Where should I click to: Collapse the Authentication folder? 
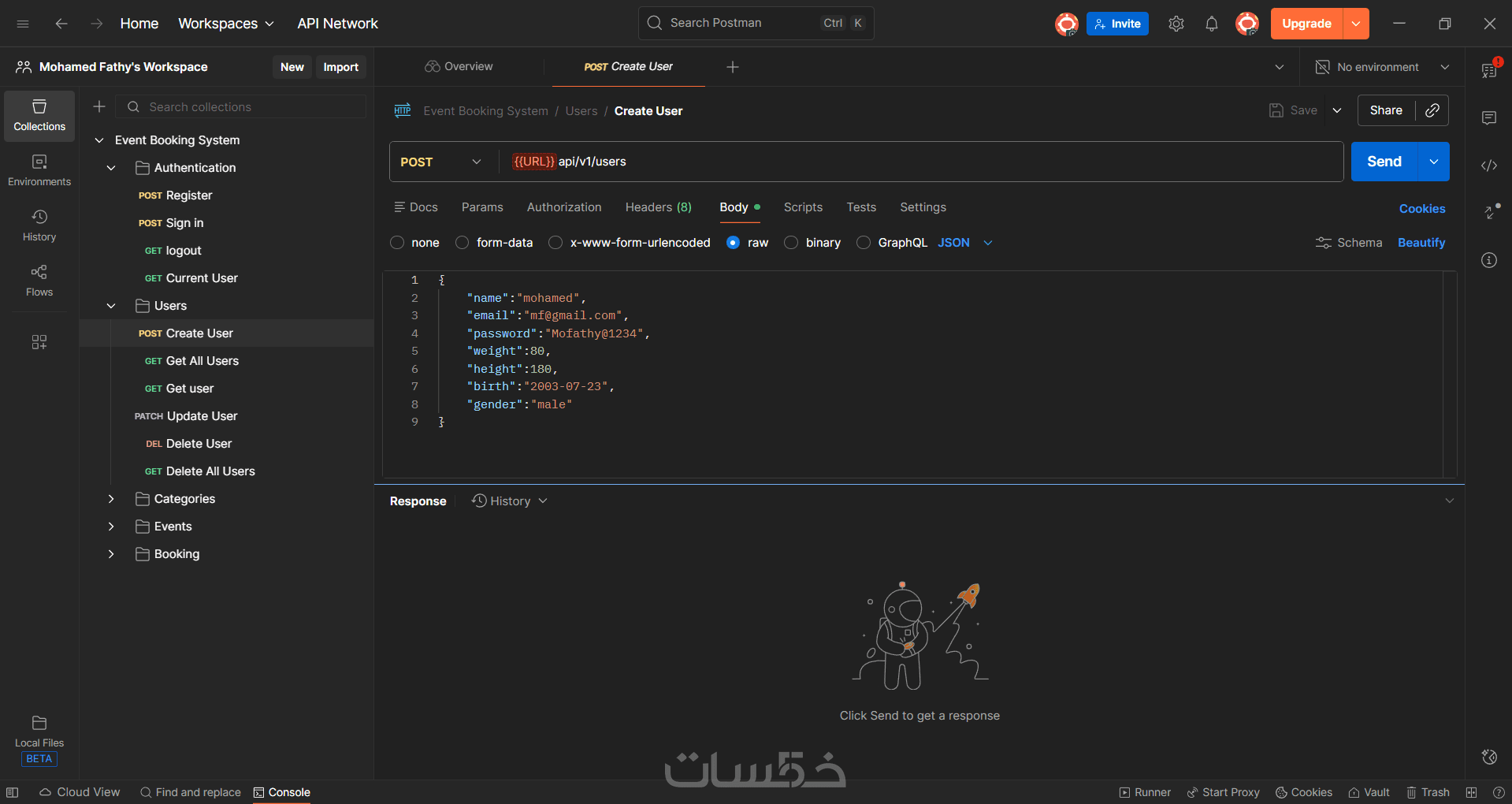(111, 168)
